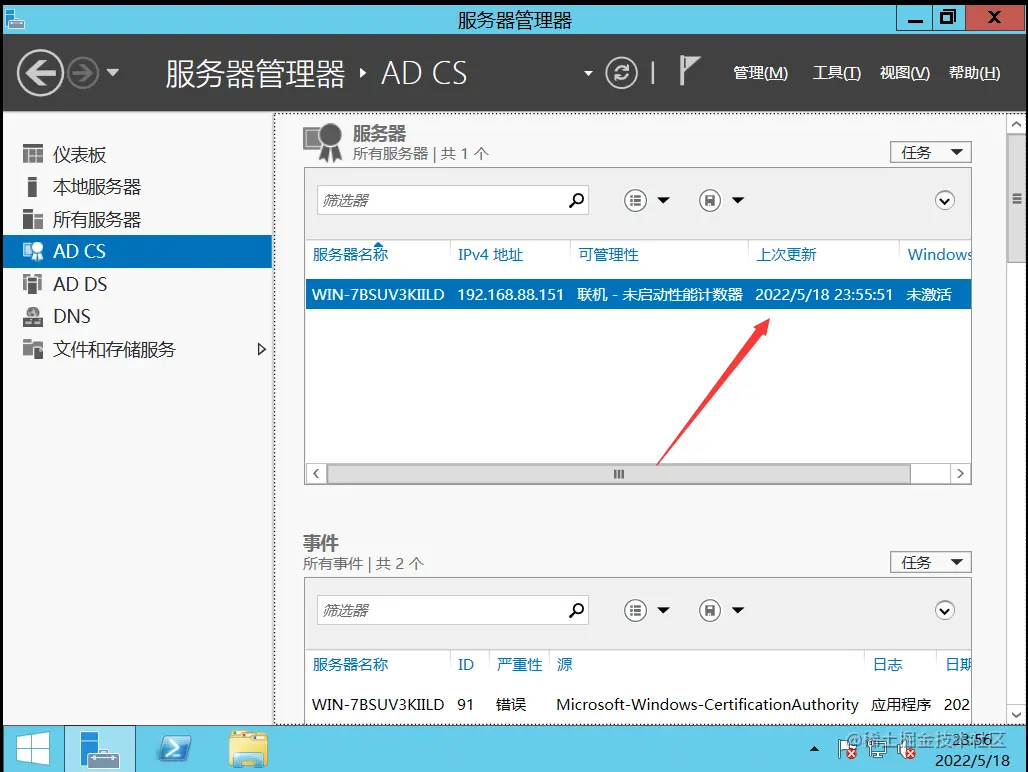Click the 服务器 filter input field
Screen dimensions: 1028x772
[x=441, y=200]
